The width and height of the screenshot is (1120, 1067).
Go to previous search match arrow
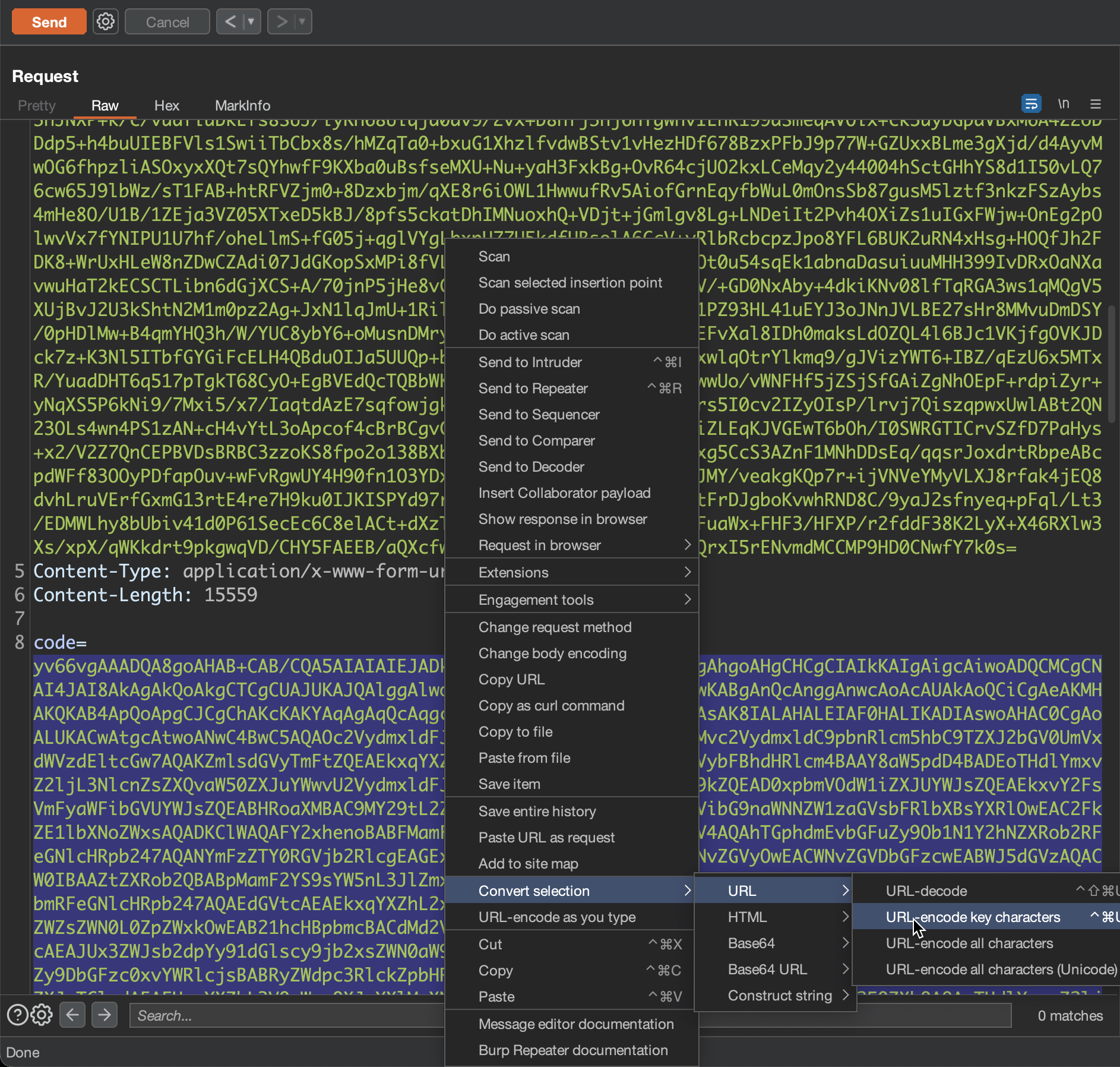pyautogui.click(x=72, y=1015)
